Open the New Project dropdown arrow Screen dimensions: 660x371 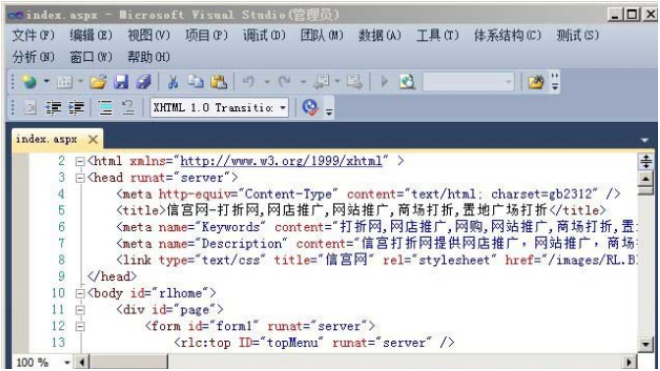coord(46,81)
